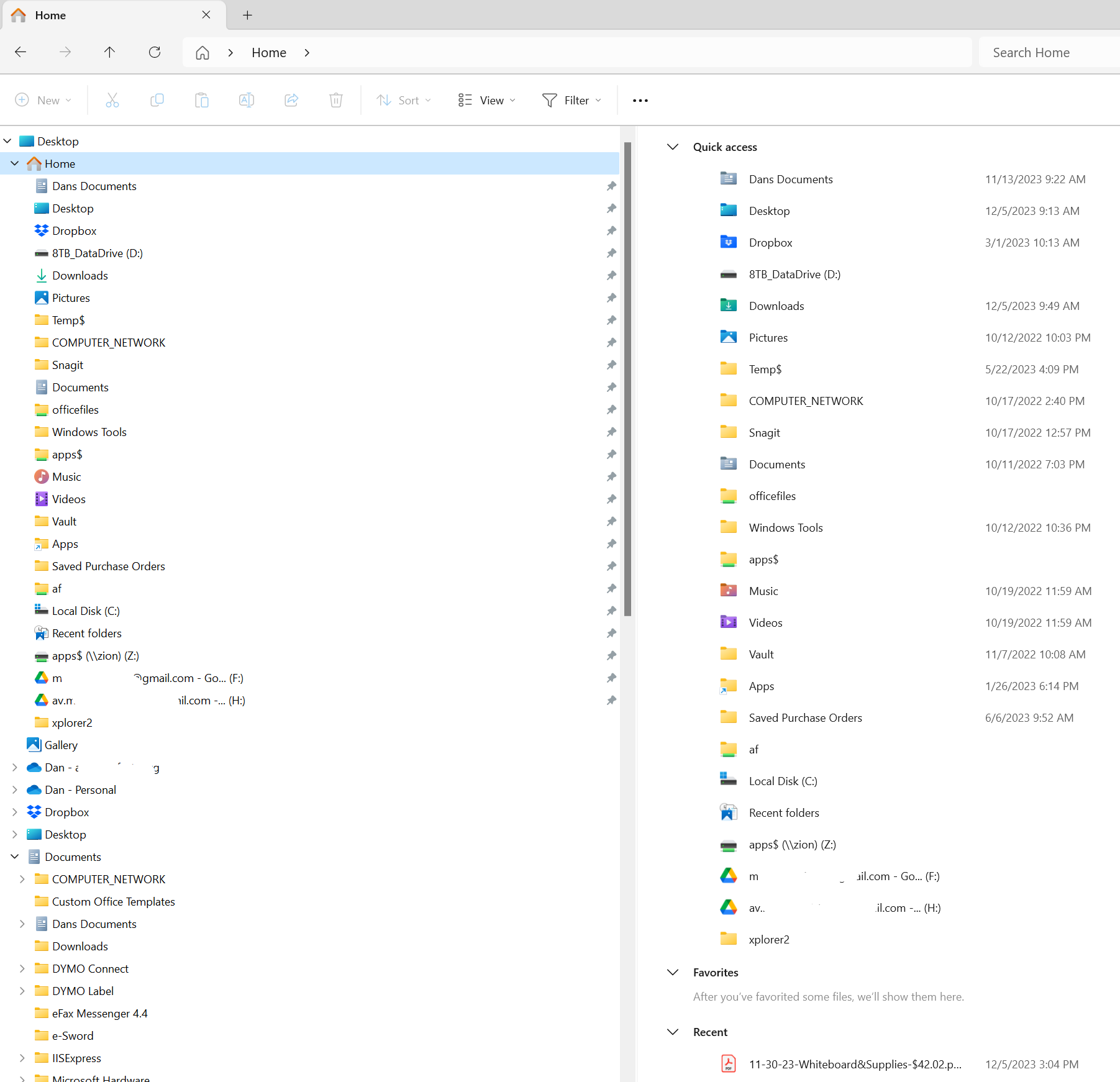Click the Pictures icon in Quick access
Viewport: 1120px width, 1082px height.
(729, 337)
